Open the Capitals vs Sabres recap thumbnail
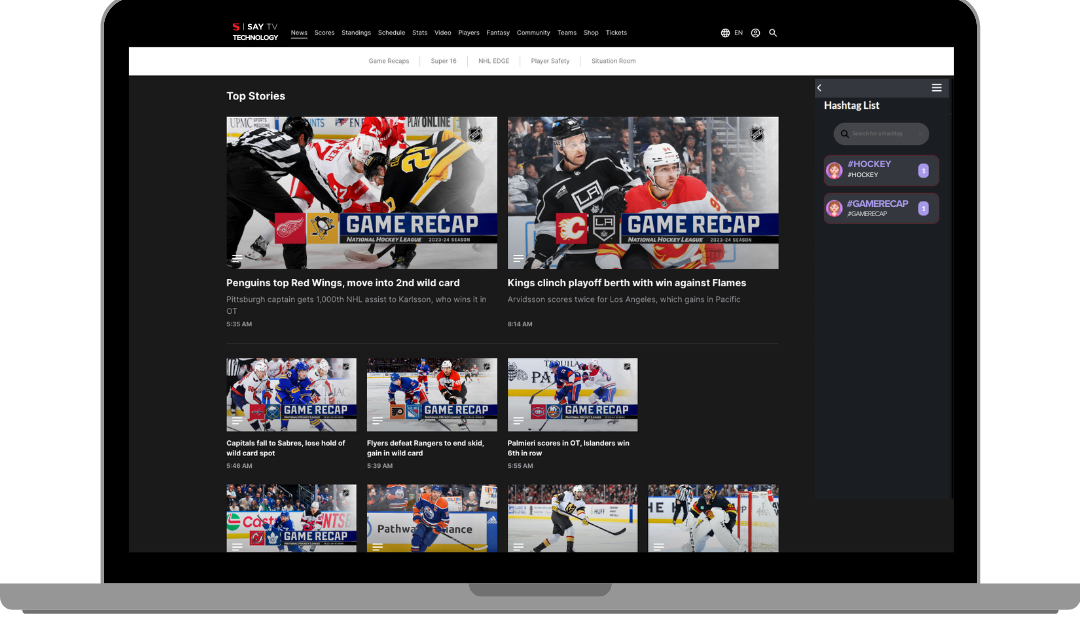Viewport: 1080px width, 620px height. 291,394
